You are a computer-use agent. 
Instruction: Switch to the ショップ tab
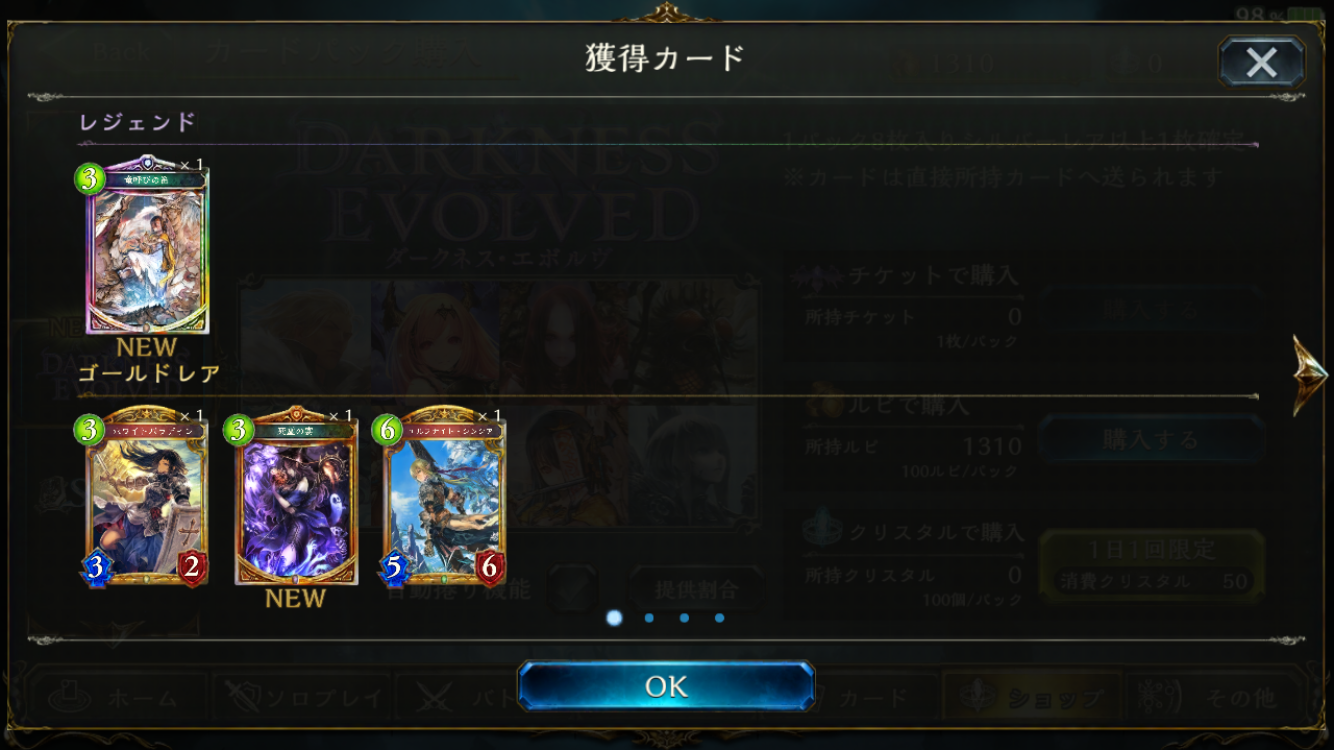1029,697
